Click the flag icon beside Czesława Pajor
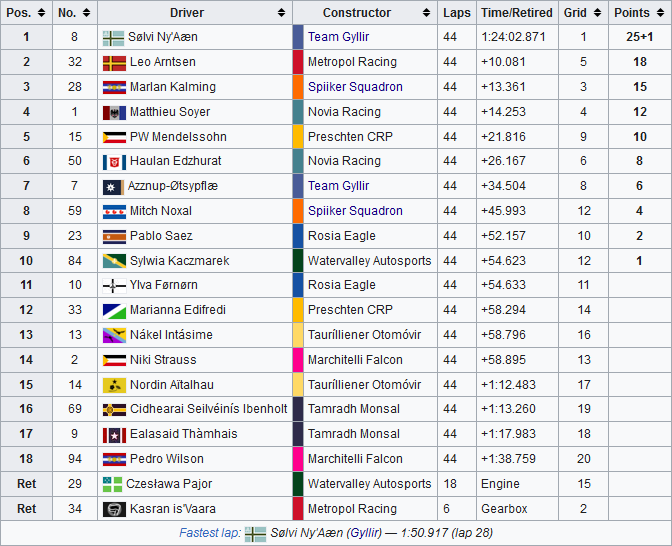 coord(113,484)
